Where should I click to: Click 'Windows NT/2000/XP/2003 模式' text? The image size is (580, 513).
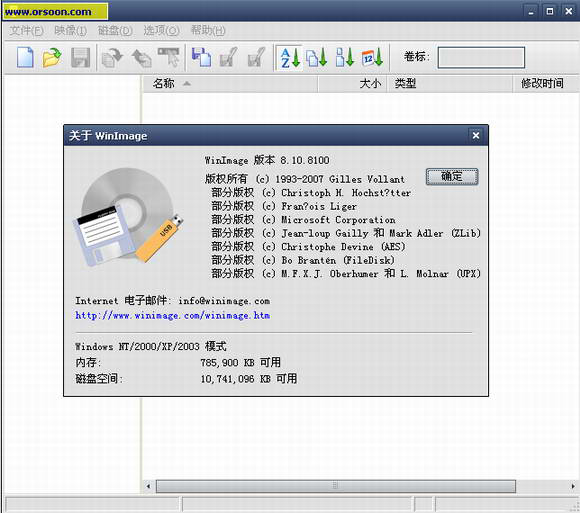tap(151, 347)
